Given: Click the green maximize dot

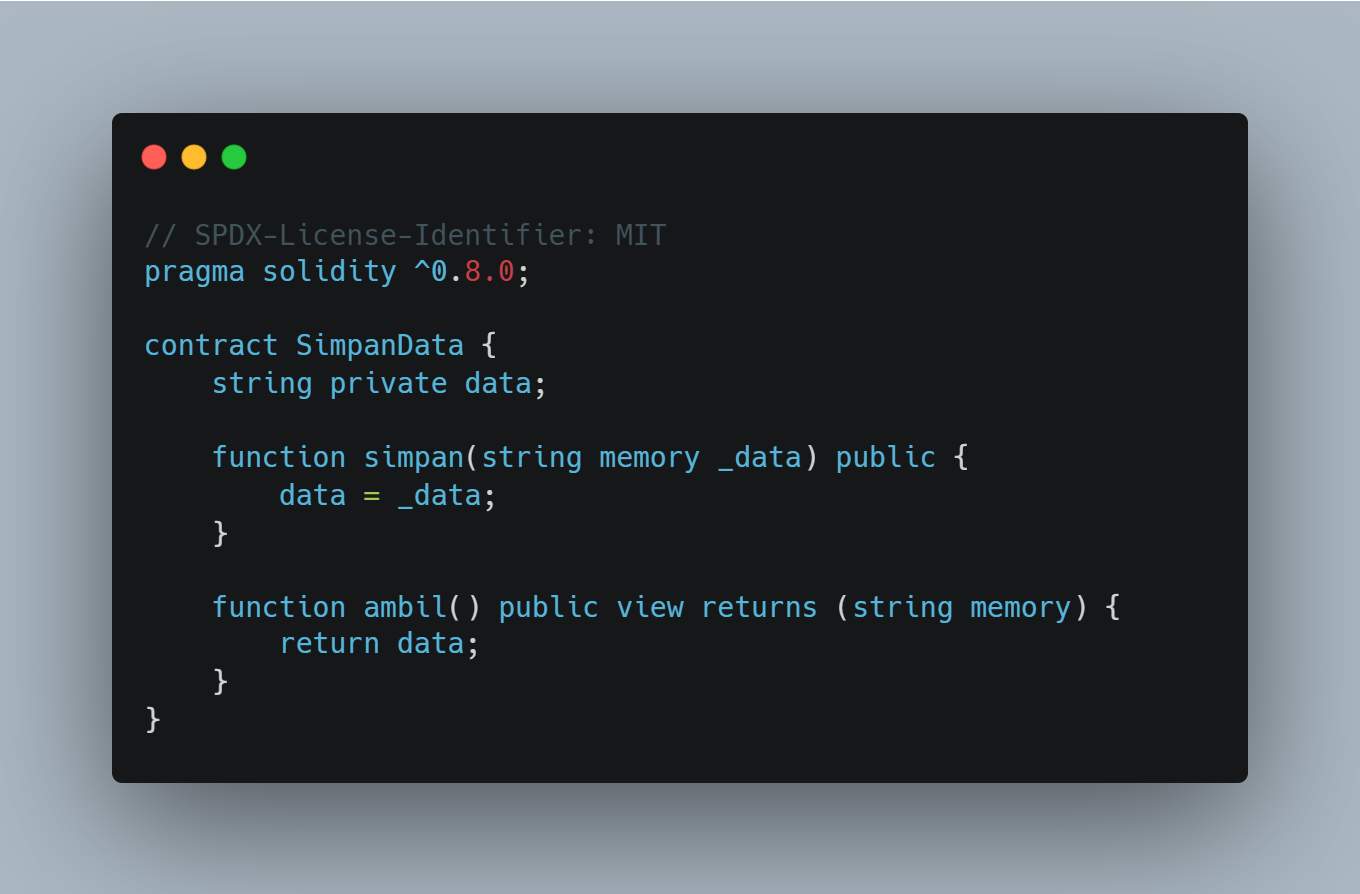Looking at the screenshot, I should tap(234, 157).
